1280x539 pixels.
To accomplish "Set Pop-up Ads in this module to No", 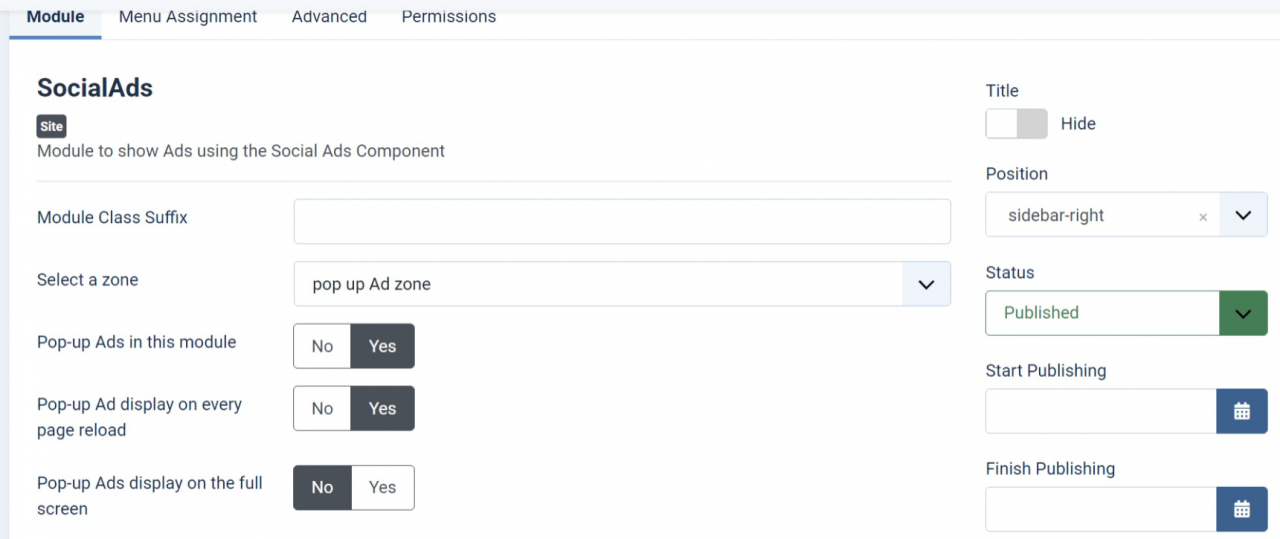I will point(322,346).
